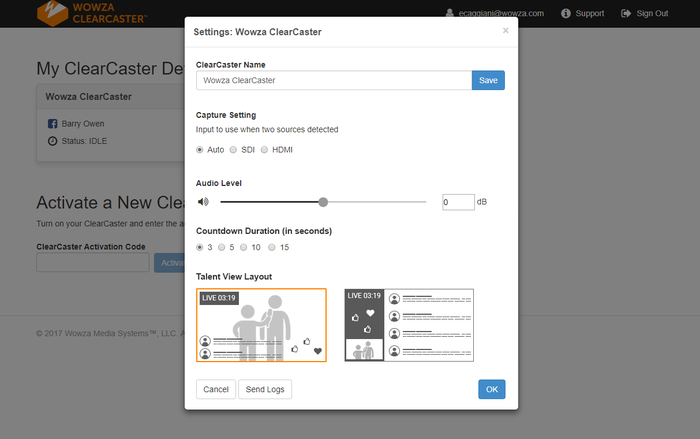Screen dimensions: 700x439
Task: Click the Status IDLE clock icon
Action: click(x=52, y=141)
